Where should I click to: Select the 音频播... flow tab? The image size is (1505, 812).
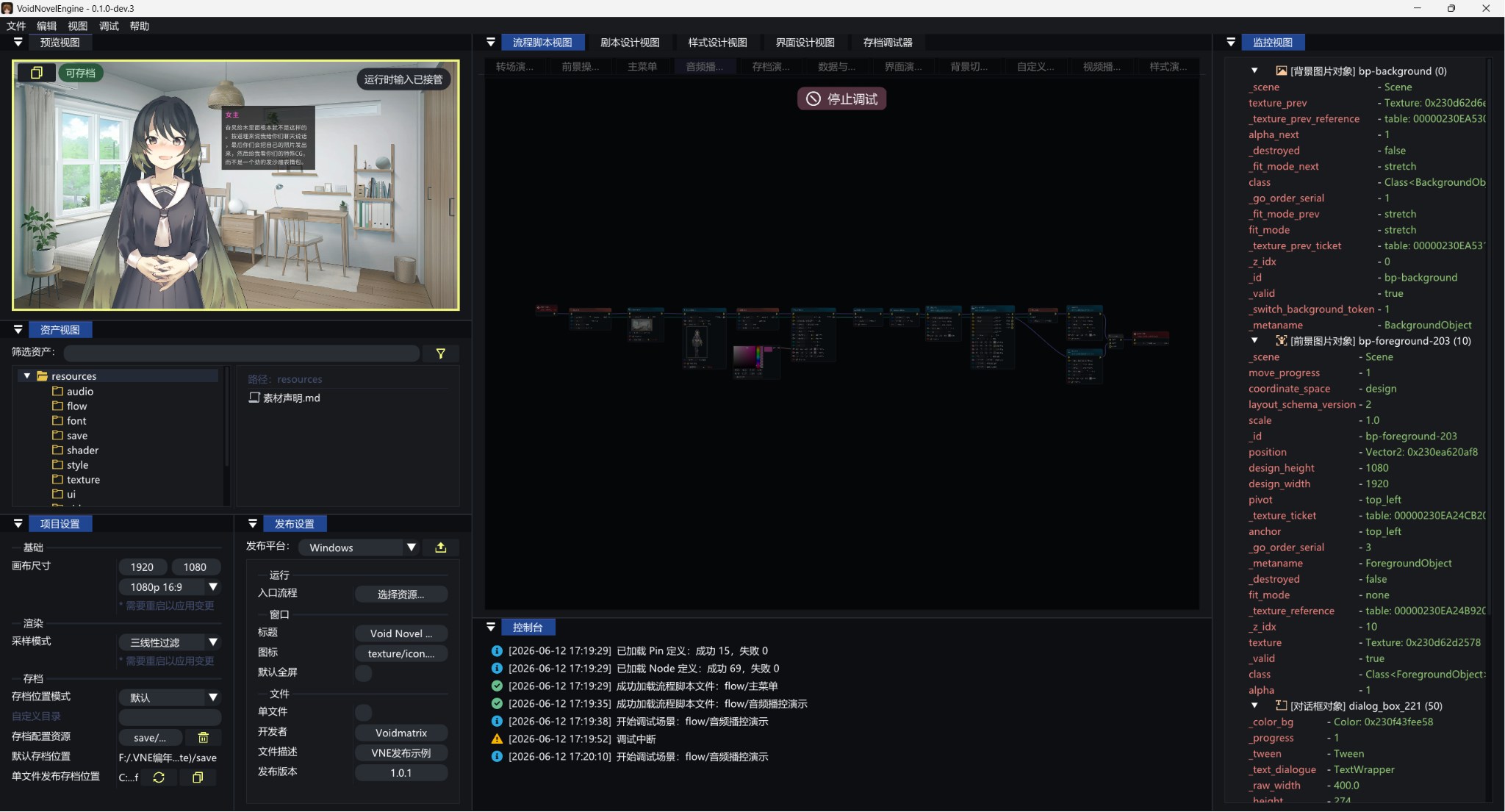point(704,67)
